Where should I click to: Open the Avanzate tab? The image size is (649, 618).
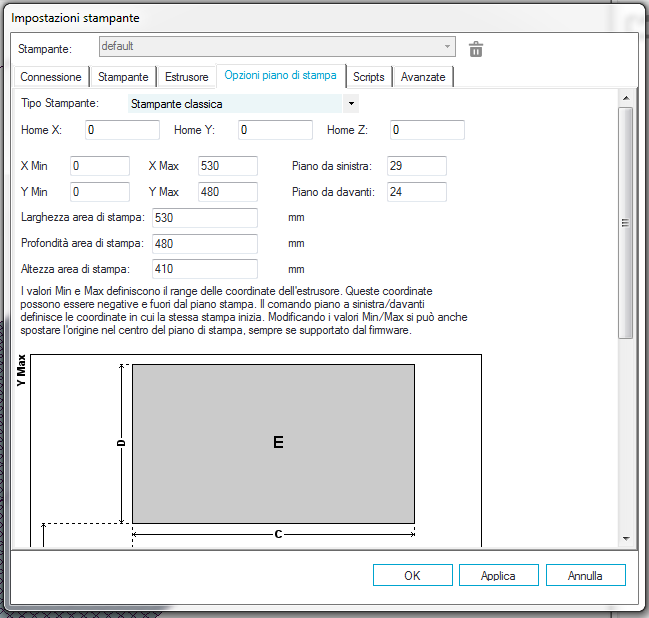point(423,77)
